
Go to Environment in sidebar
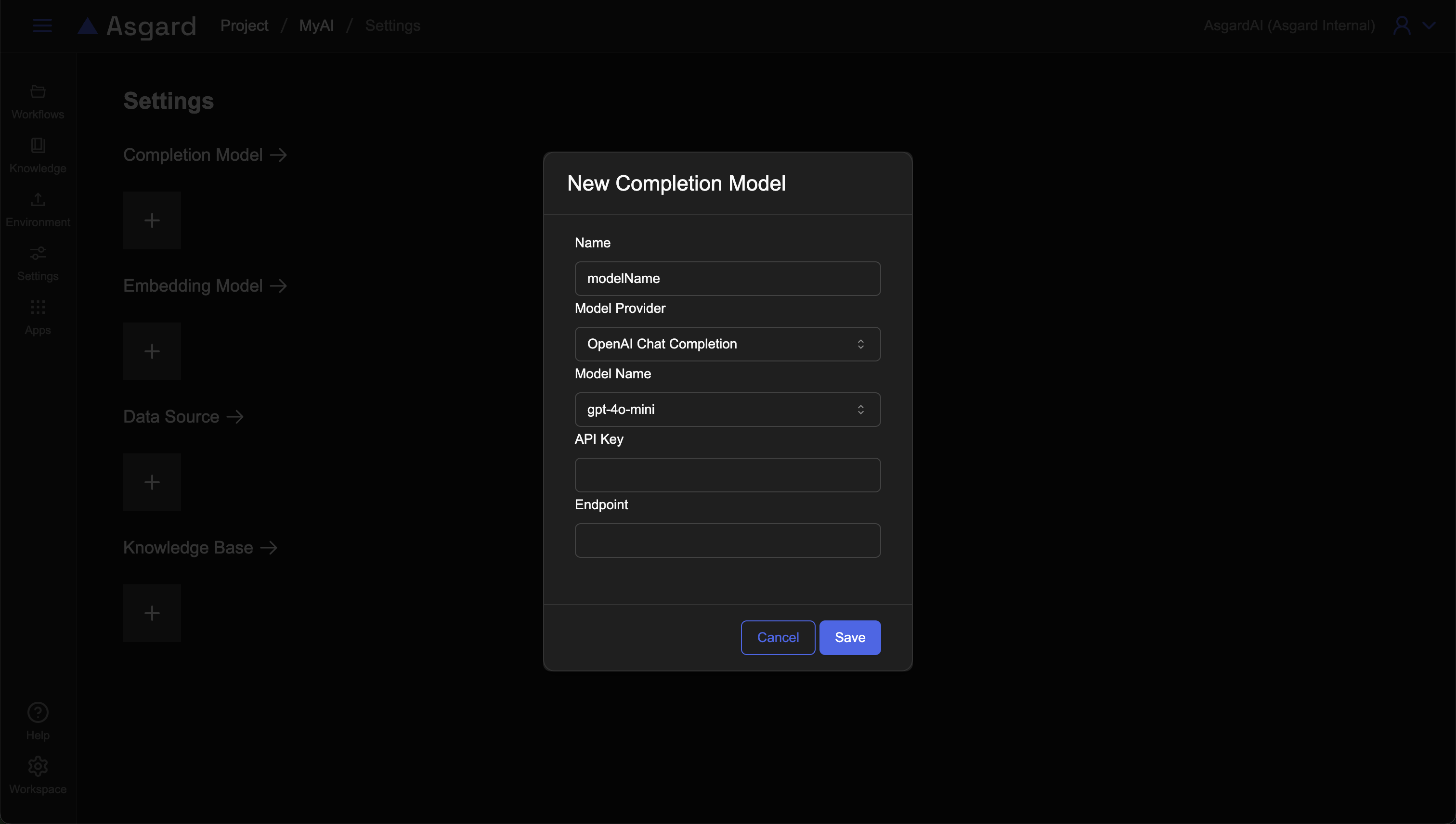click(38, 209)
